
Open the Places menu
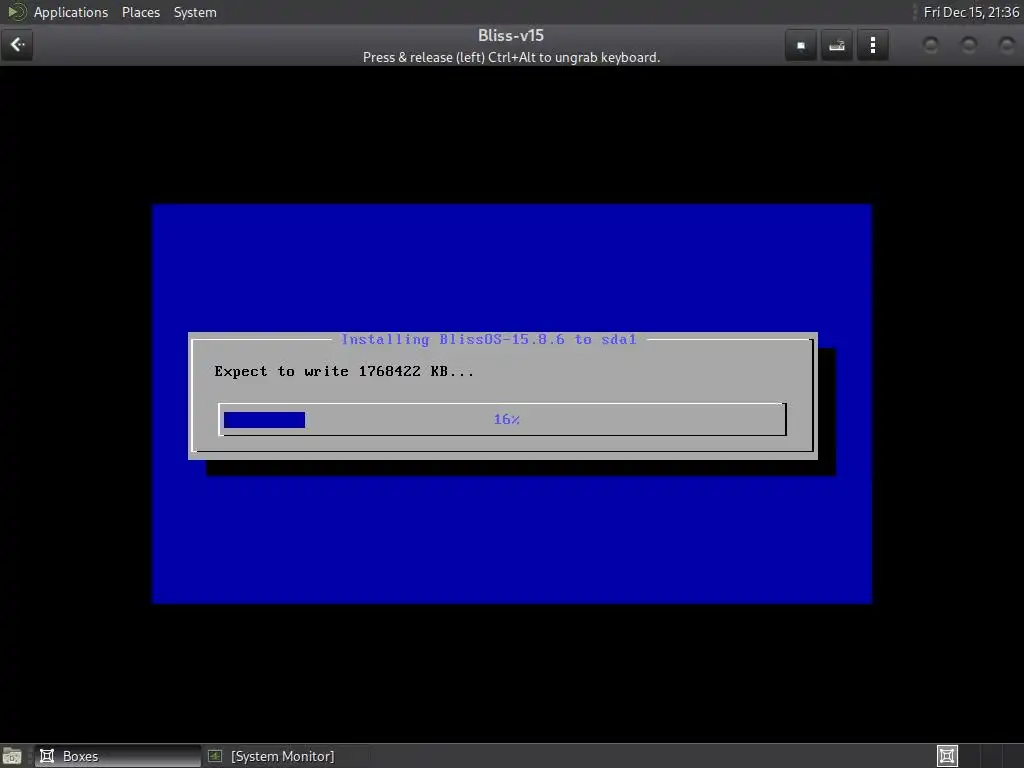click(140, 12)
